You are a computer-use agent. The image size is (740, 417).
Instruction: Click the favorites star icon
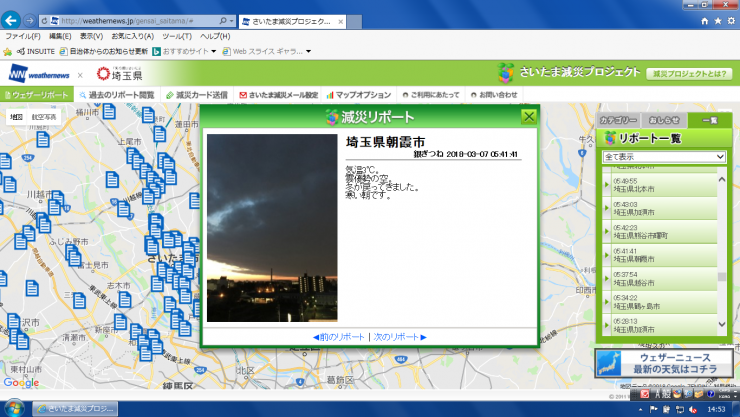pos(718,20)
